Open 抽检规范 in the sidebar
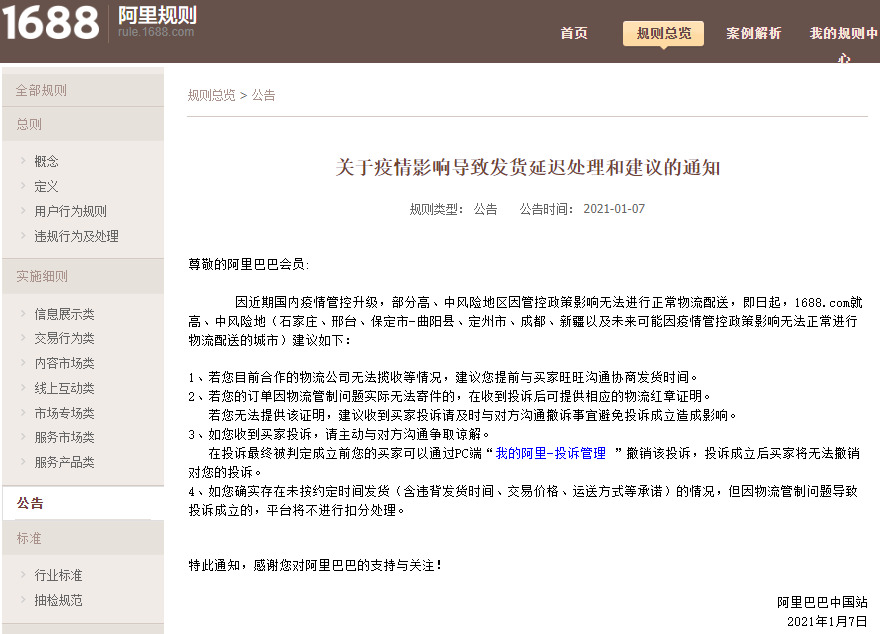This screenshot has height=634, width=880. (58, 600)
